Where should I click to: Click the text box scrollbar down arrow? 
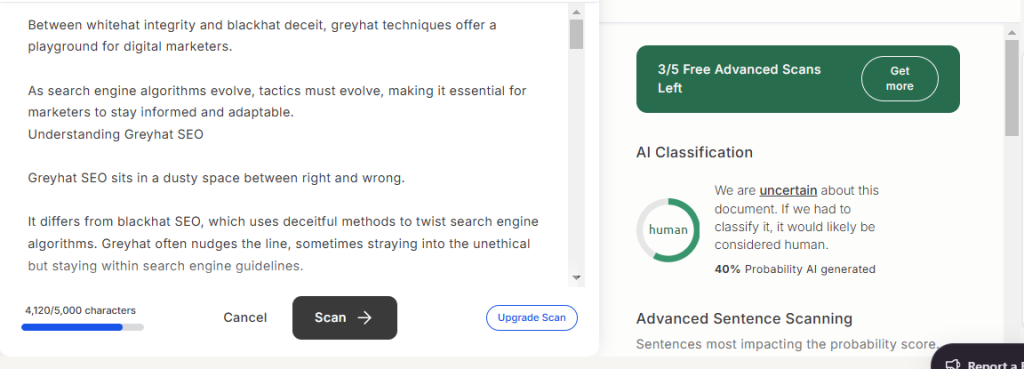[x=576, y=278]
